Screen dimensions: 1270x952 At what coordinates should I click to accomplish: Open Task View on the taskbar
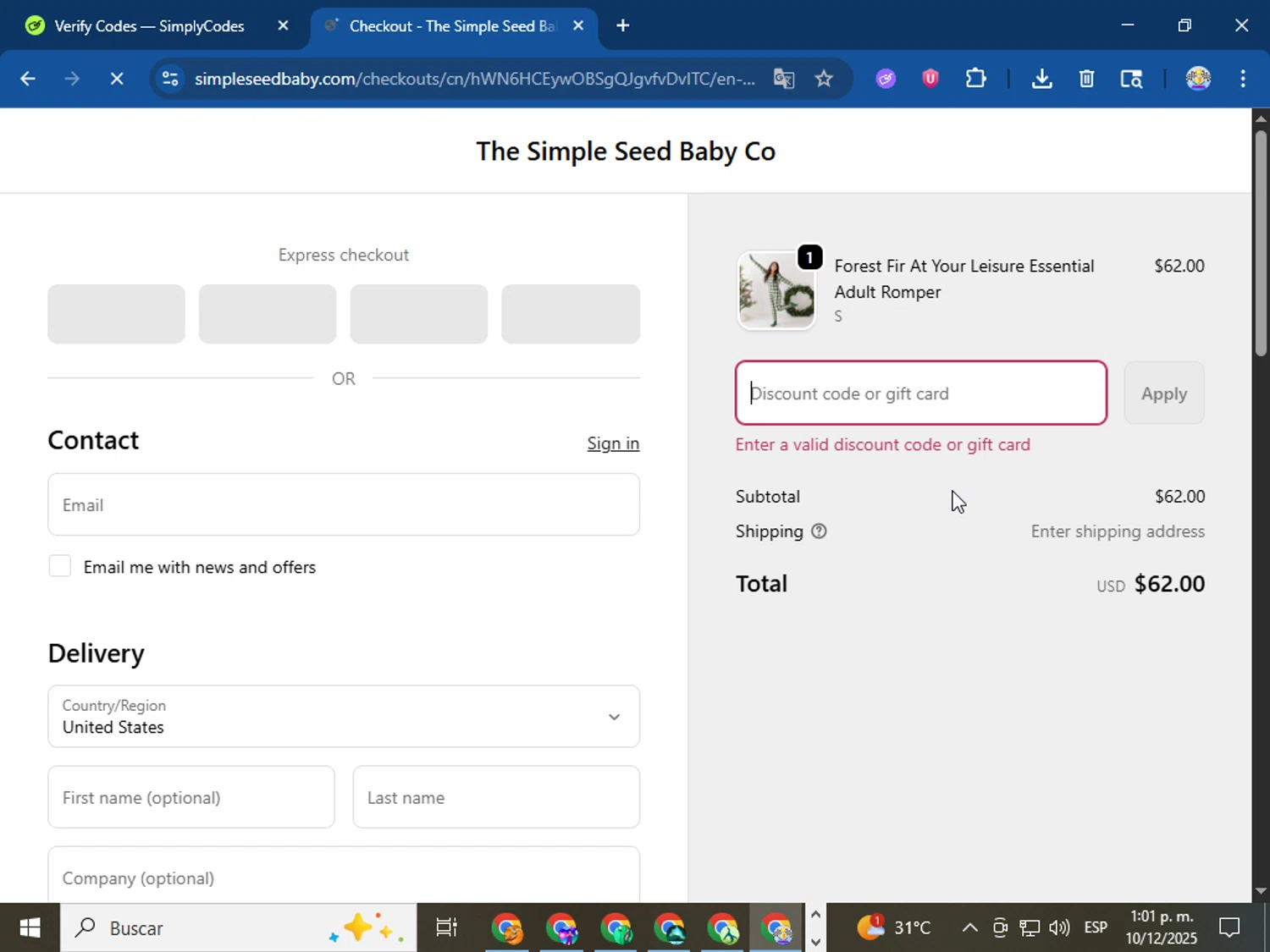pos(446,928)
